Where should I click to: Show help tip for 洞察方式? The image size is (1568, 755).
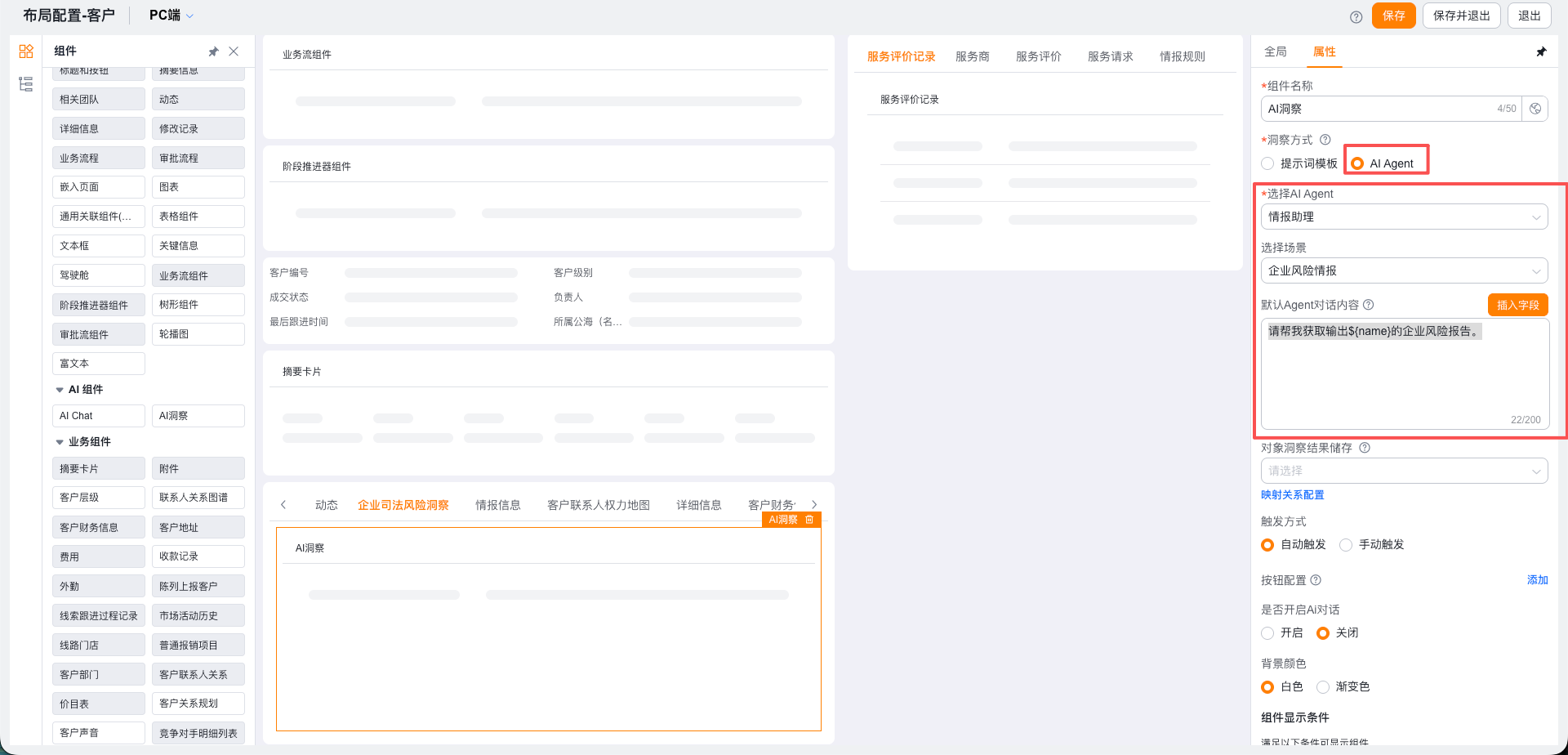coord(1325,140)
